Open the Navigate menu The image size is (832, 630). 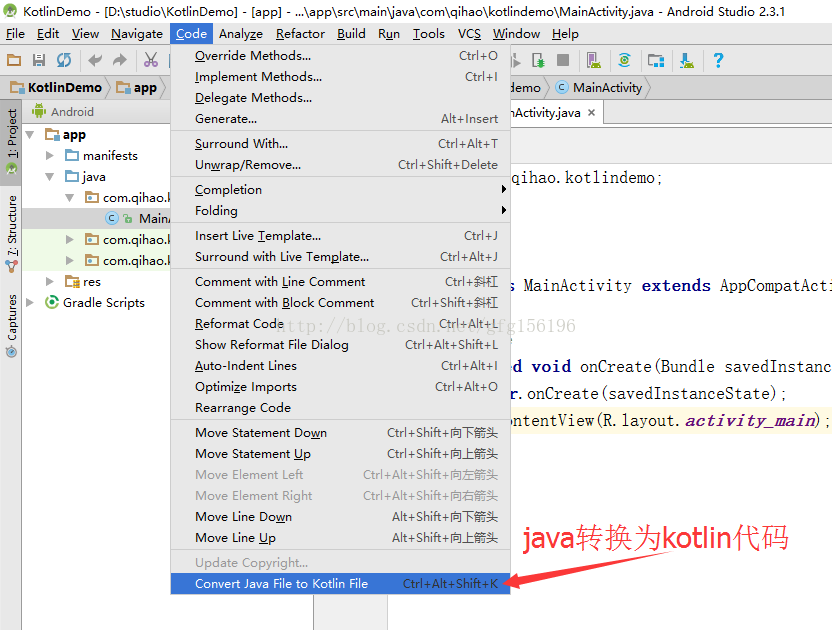[x=137, y=34]
